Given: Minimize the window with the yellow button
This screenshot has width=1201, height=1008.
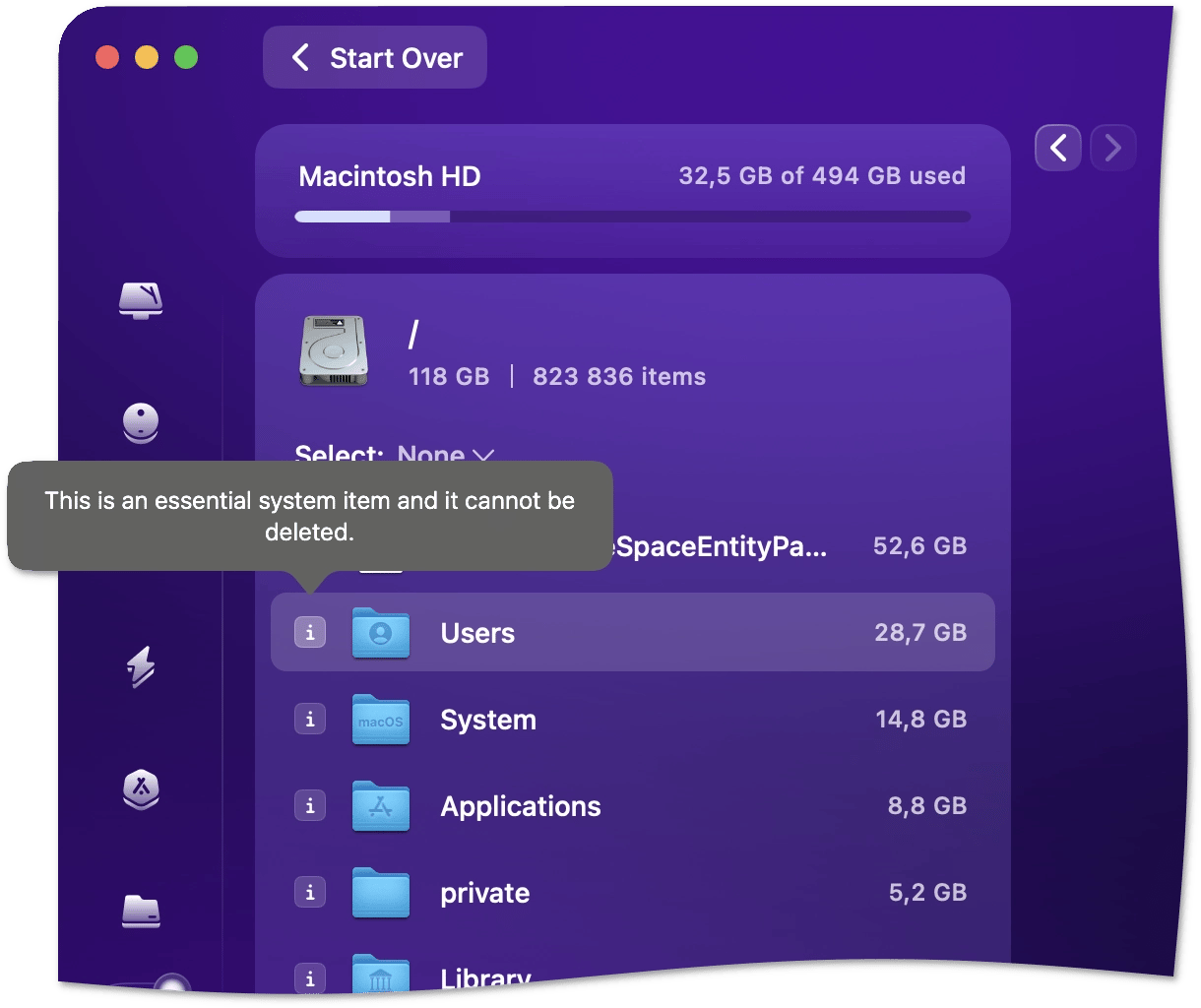Looking at the screenshot, I should tap(147, 57).
